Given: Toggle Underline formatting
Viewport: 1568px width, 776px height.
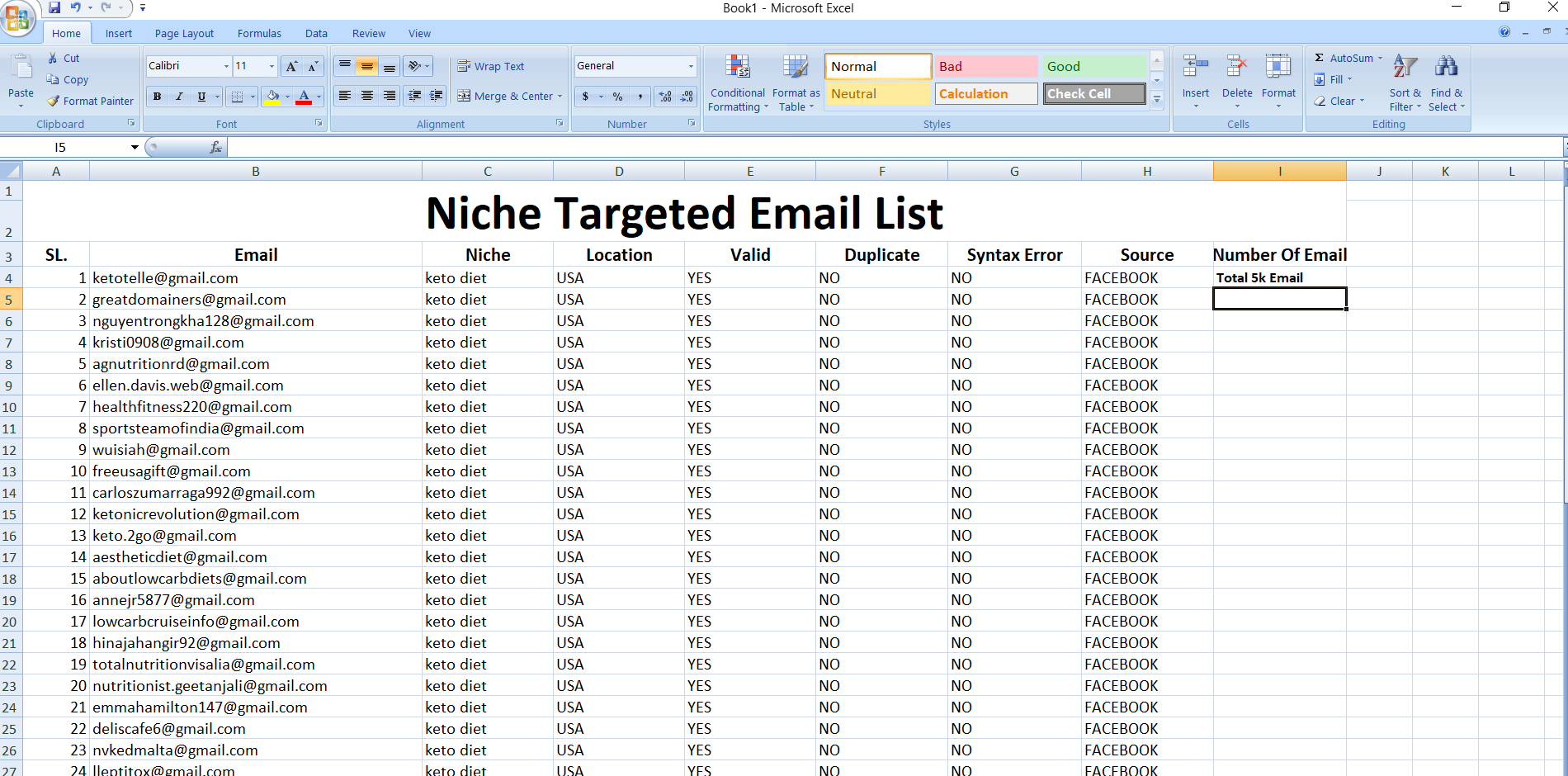Looking at the screenshot, I should [201, 96].
